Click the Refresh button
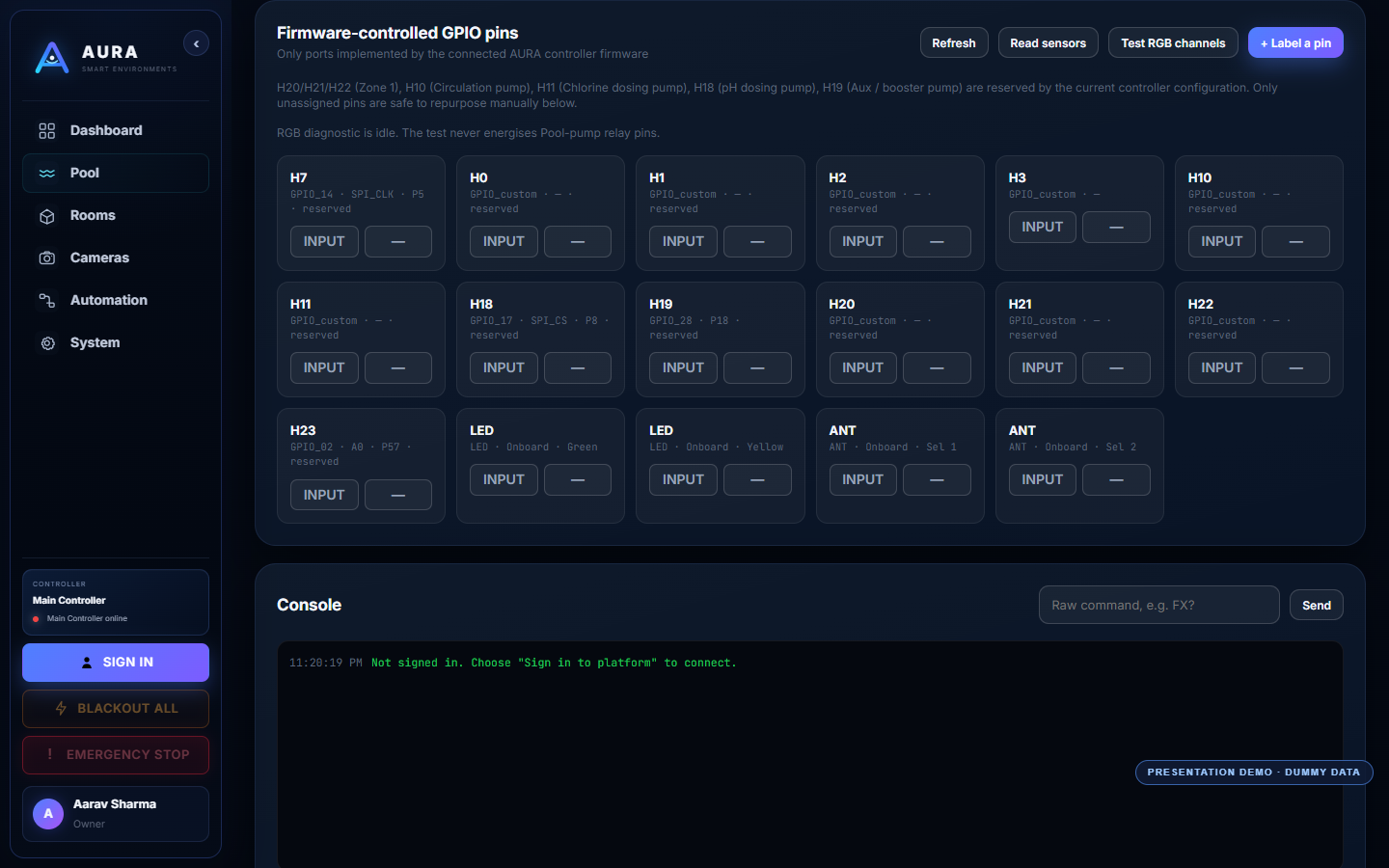Image resolution: width=1389 pixels, height=868 pixels. coord(954,42)
